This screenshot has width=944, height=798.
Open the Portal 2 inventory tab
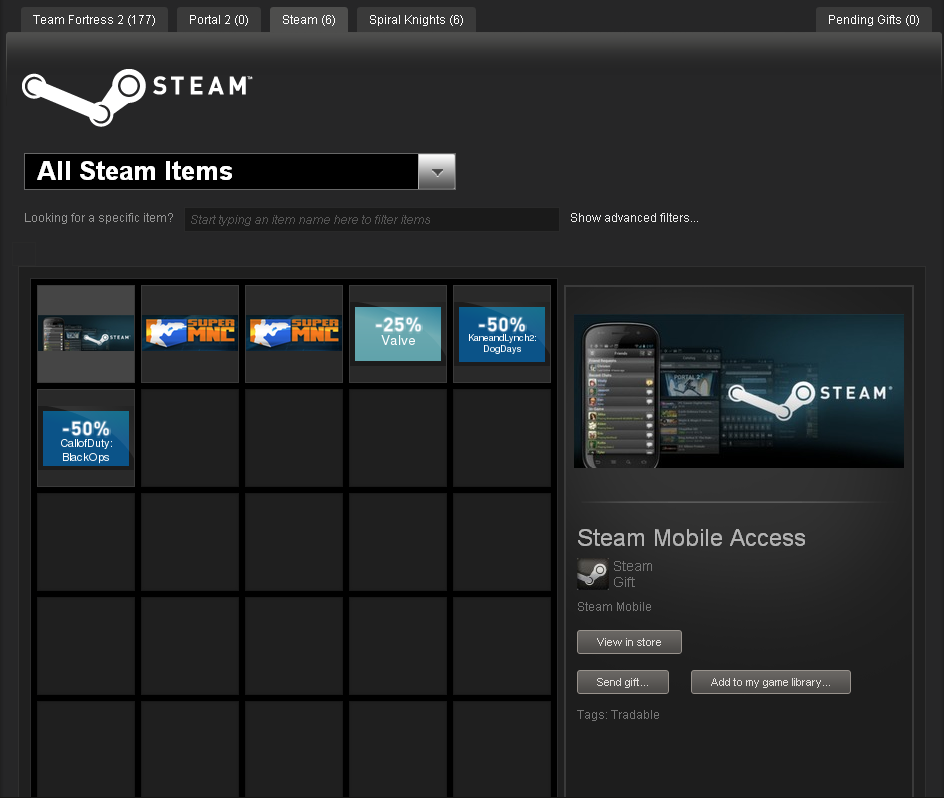pyautogui.click(x=218, y=18)
